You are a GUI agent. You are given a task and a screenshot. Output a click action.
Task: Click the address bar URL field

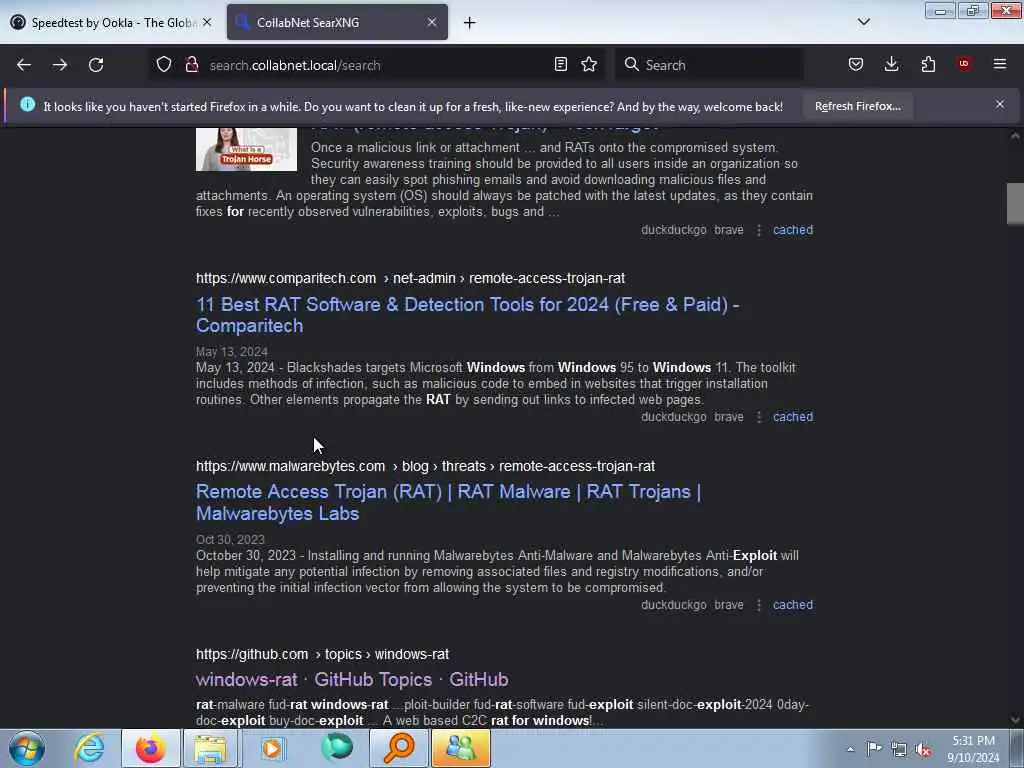(376, 65)
